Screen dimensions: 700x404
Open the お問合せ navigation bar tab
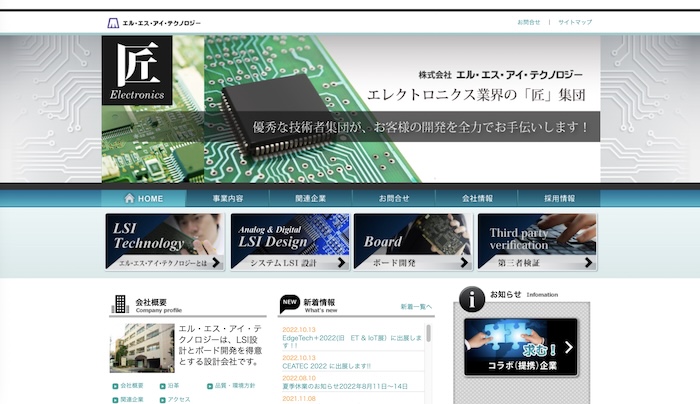click(394, 198)
